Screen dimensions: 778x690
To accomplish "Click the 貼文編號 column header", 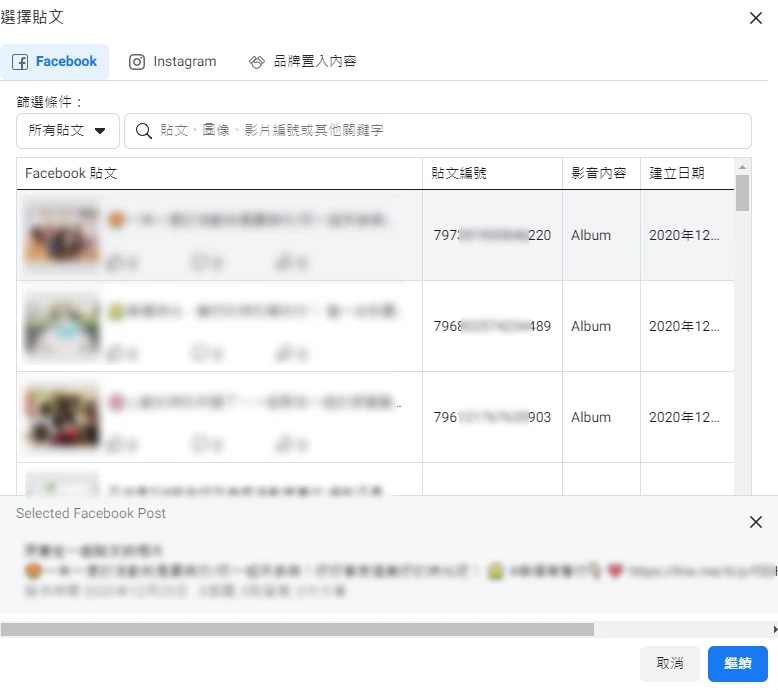I will tap(459, 173).
